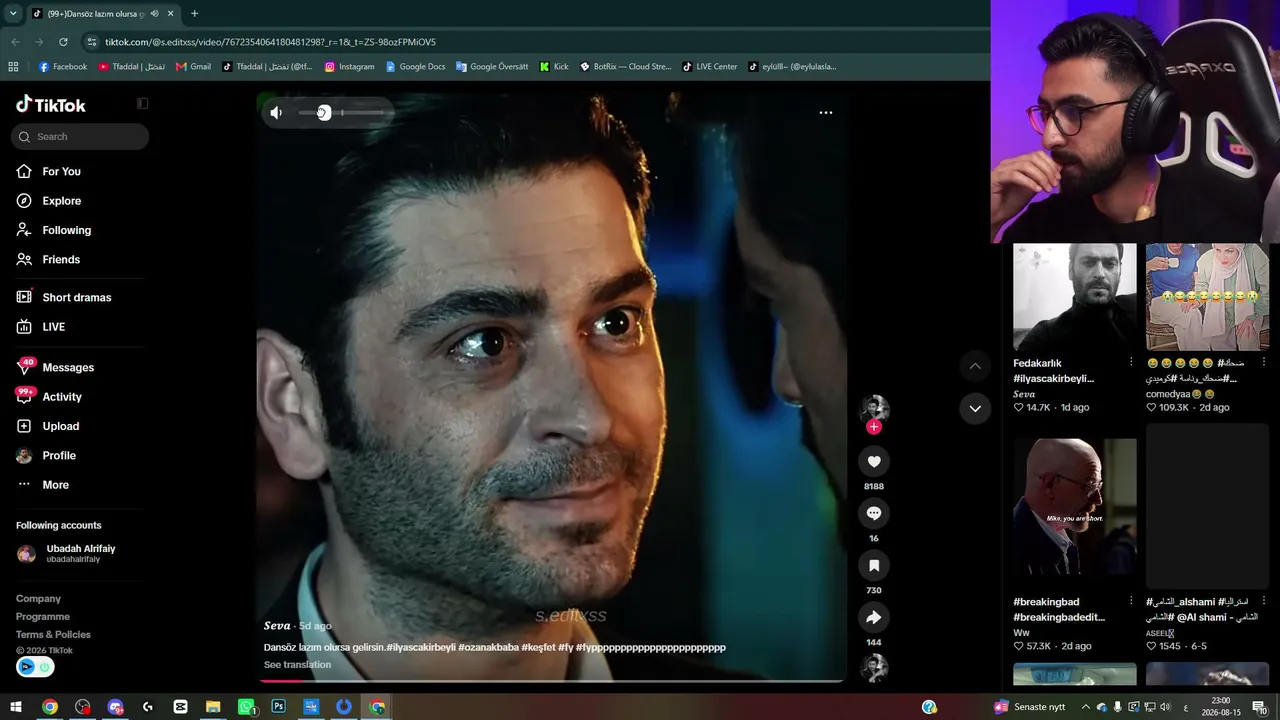Reload the page in Chrome
Viewport: 1280px width, 720px height.
point(63,42)
